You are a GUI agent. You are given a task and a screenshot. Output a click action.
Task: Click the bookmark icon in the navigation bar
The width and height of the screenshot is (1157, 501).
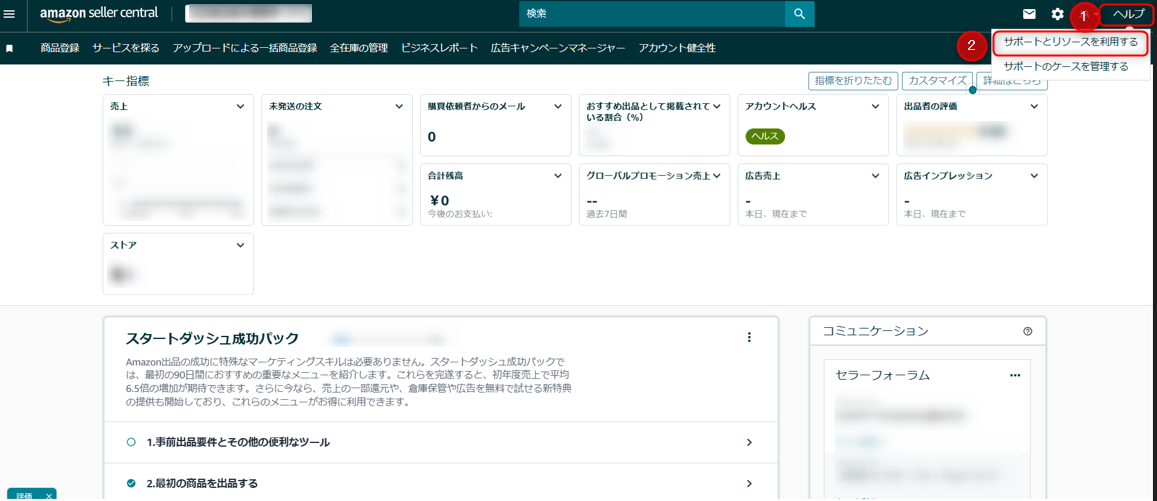point(10,49)
